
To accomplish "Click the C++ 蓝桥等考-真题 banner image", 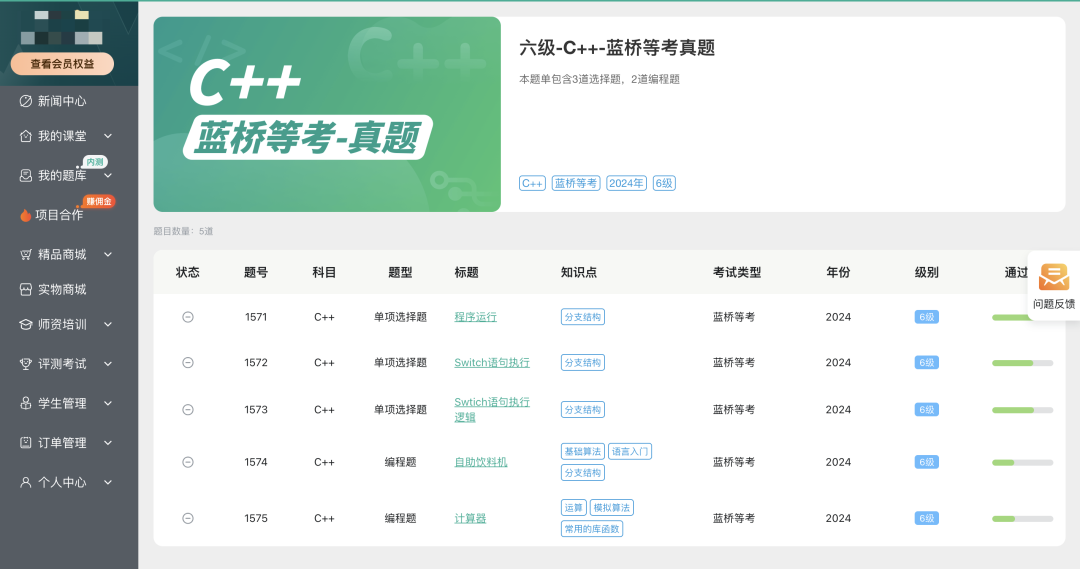I will (327, 114).
